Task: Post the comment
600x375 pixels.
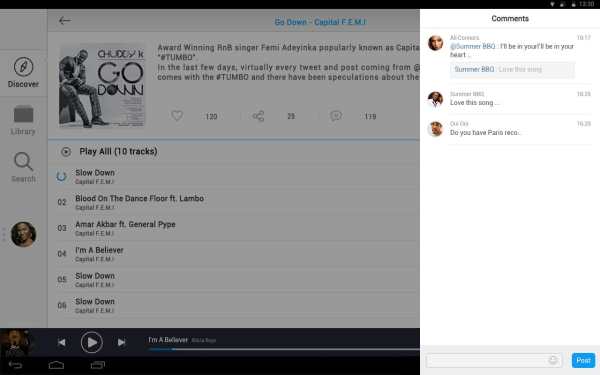Action: tap(583, 360)
